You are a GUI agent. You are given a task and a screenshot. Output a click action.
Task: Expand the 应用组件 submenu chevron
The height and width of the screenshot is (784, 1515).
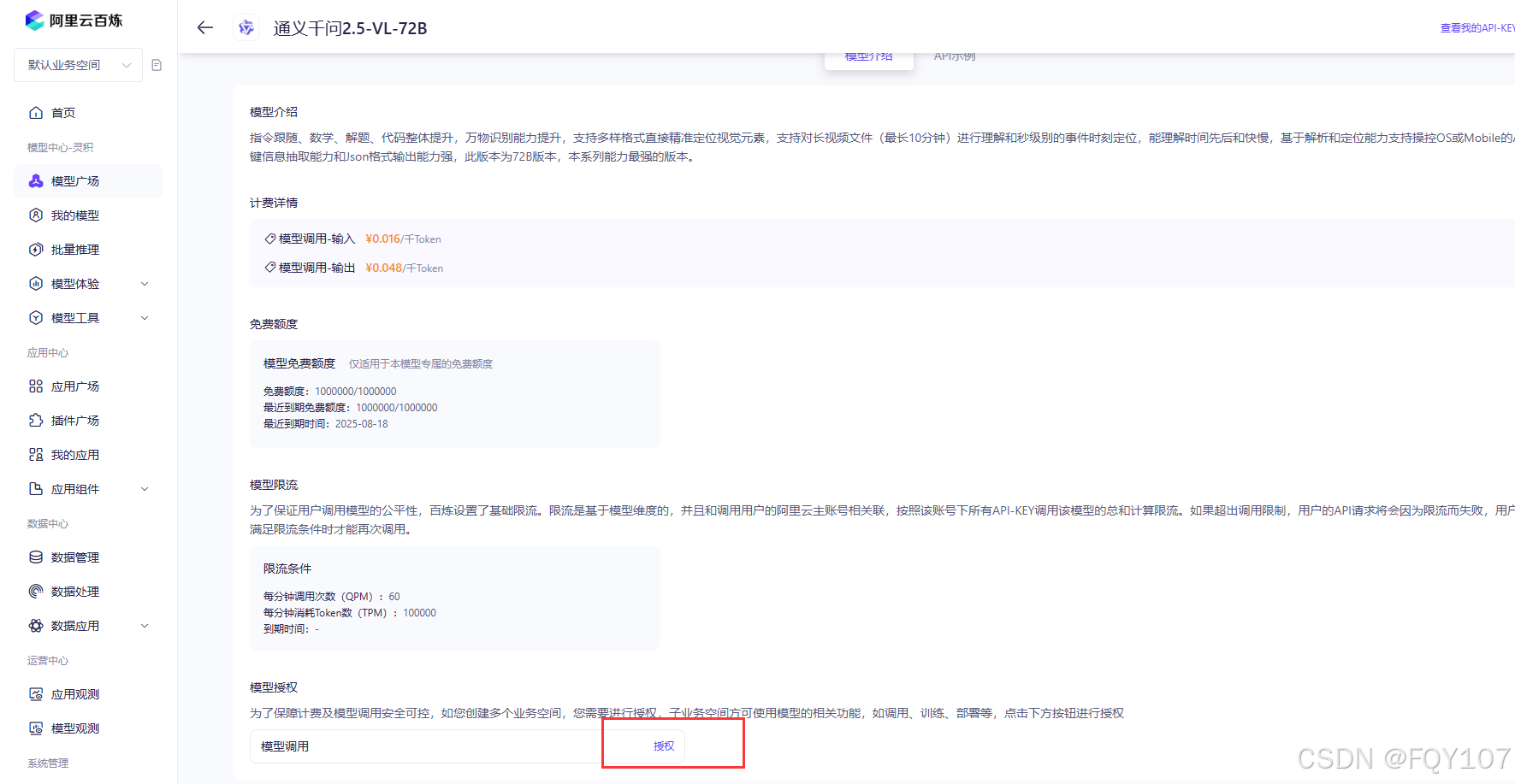[x=145, y=489]
